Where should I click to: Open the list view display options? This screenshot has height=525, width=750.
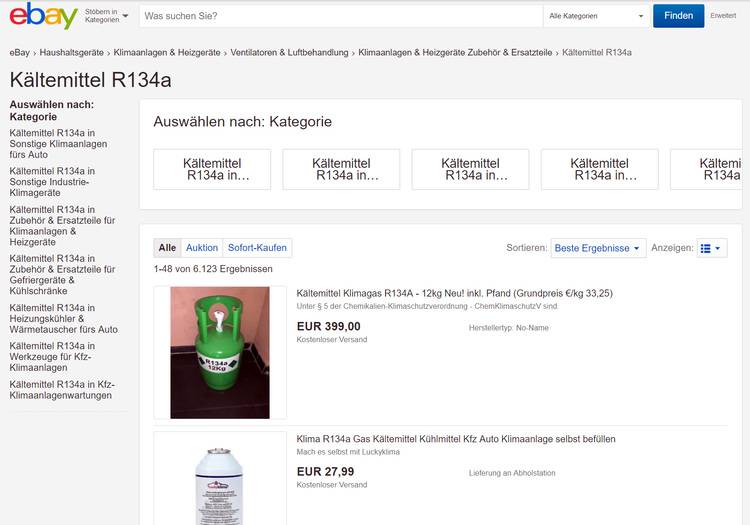pyautogui.click(x=711, y=248)
